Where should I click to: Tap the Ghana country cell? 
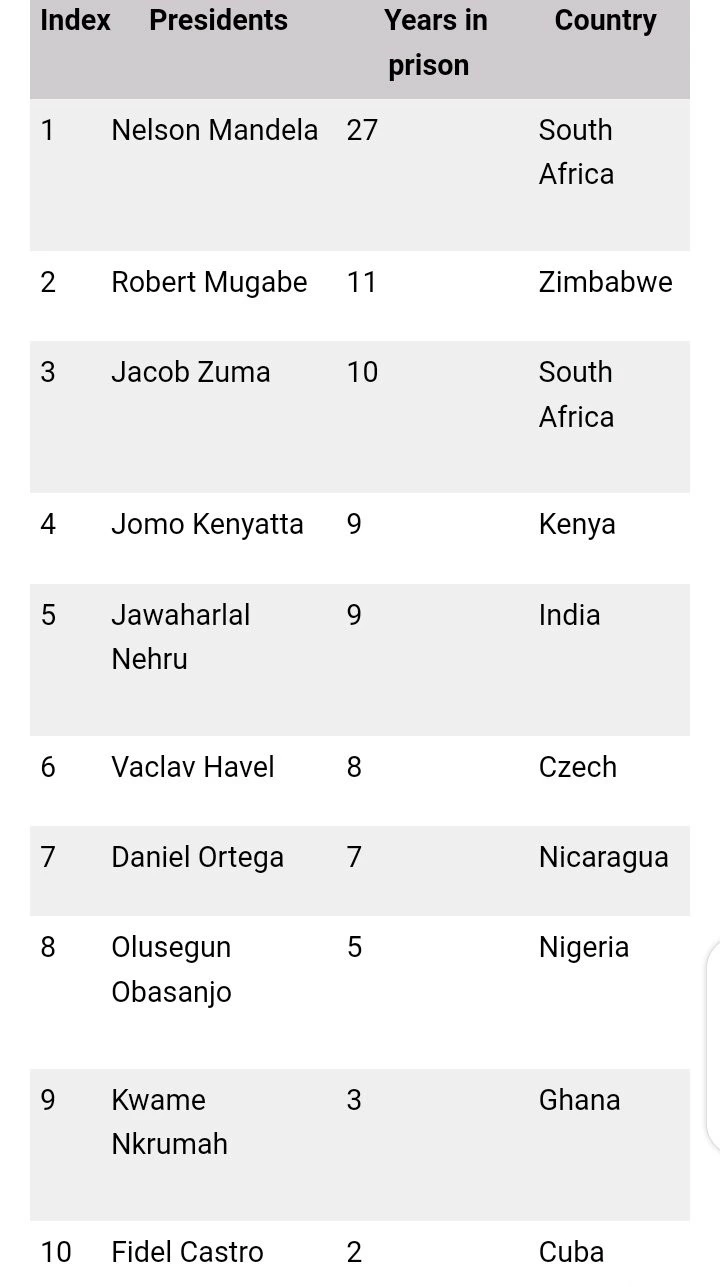[x=579, y=1100]
